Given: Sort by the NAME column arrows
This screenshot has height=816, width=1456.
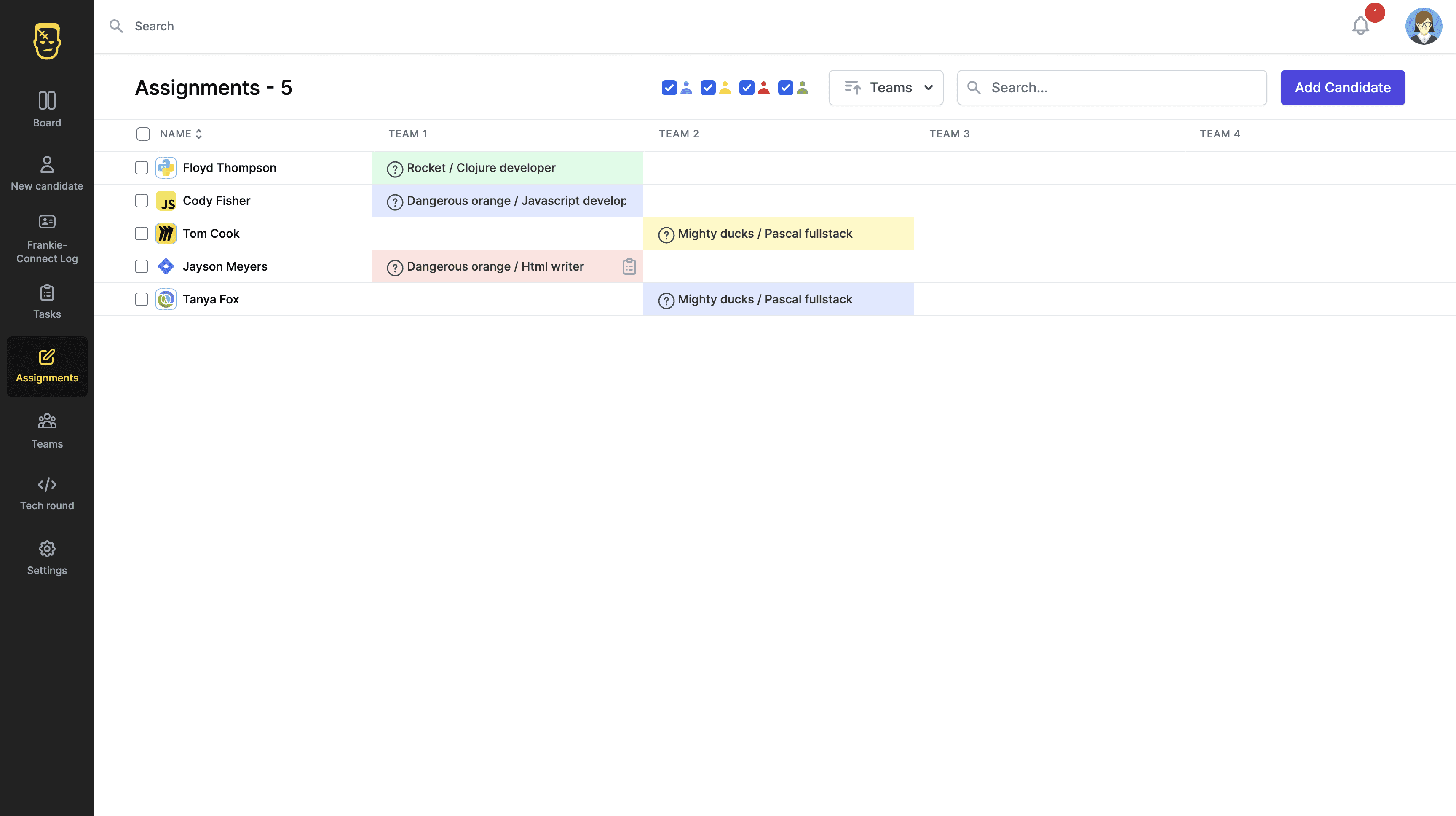Looking at the screenshot, I should 198,134.
